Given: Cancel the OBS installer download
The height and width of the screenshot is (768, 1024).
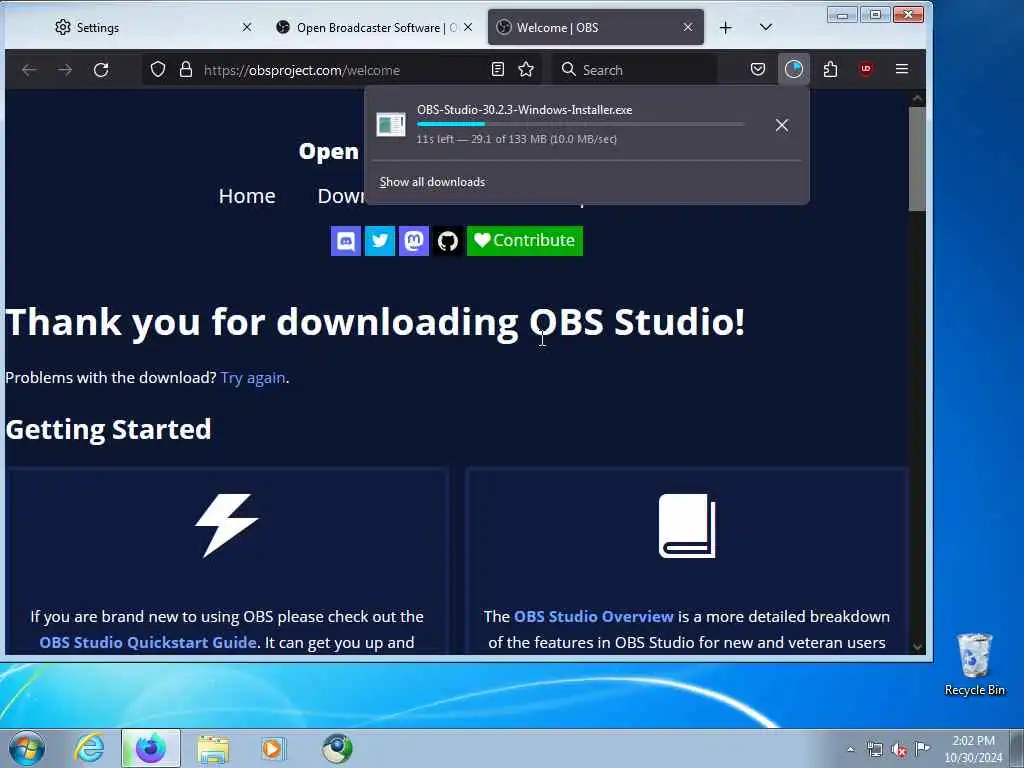Looking at the screenshot, I should pos(782,125).
